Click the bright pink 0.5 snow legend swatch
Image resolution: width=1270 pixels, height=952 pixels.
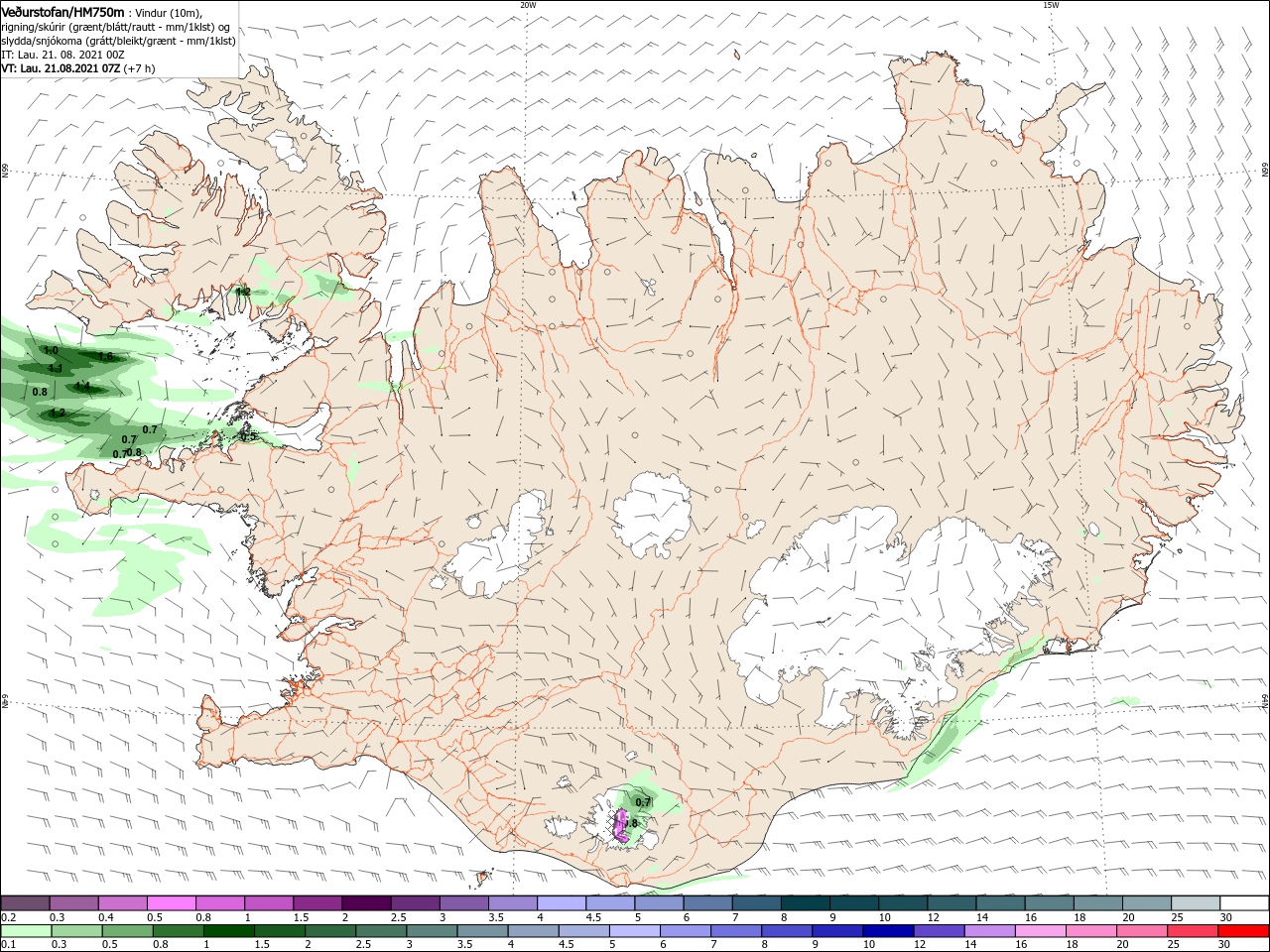click(x=171, y=902)
